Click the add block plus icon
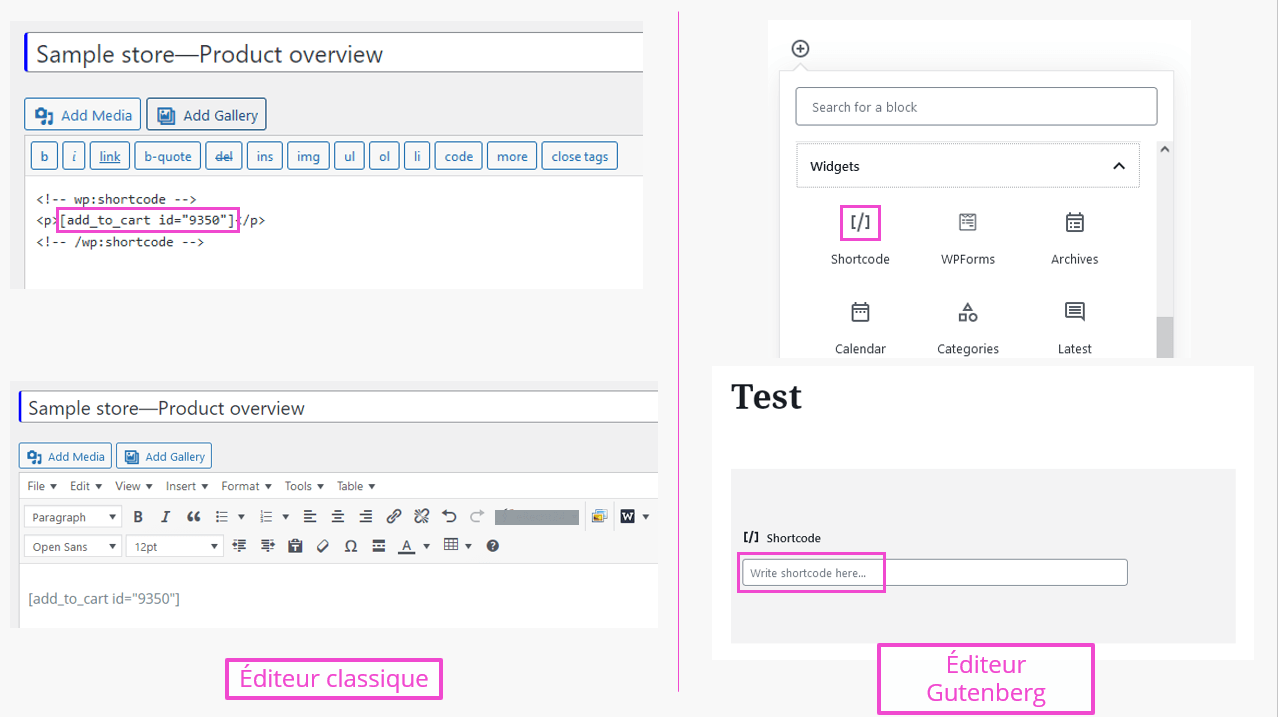The height and width of the screenshot is (717, 1278). (800, 48)
